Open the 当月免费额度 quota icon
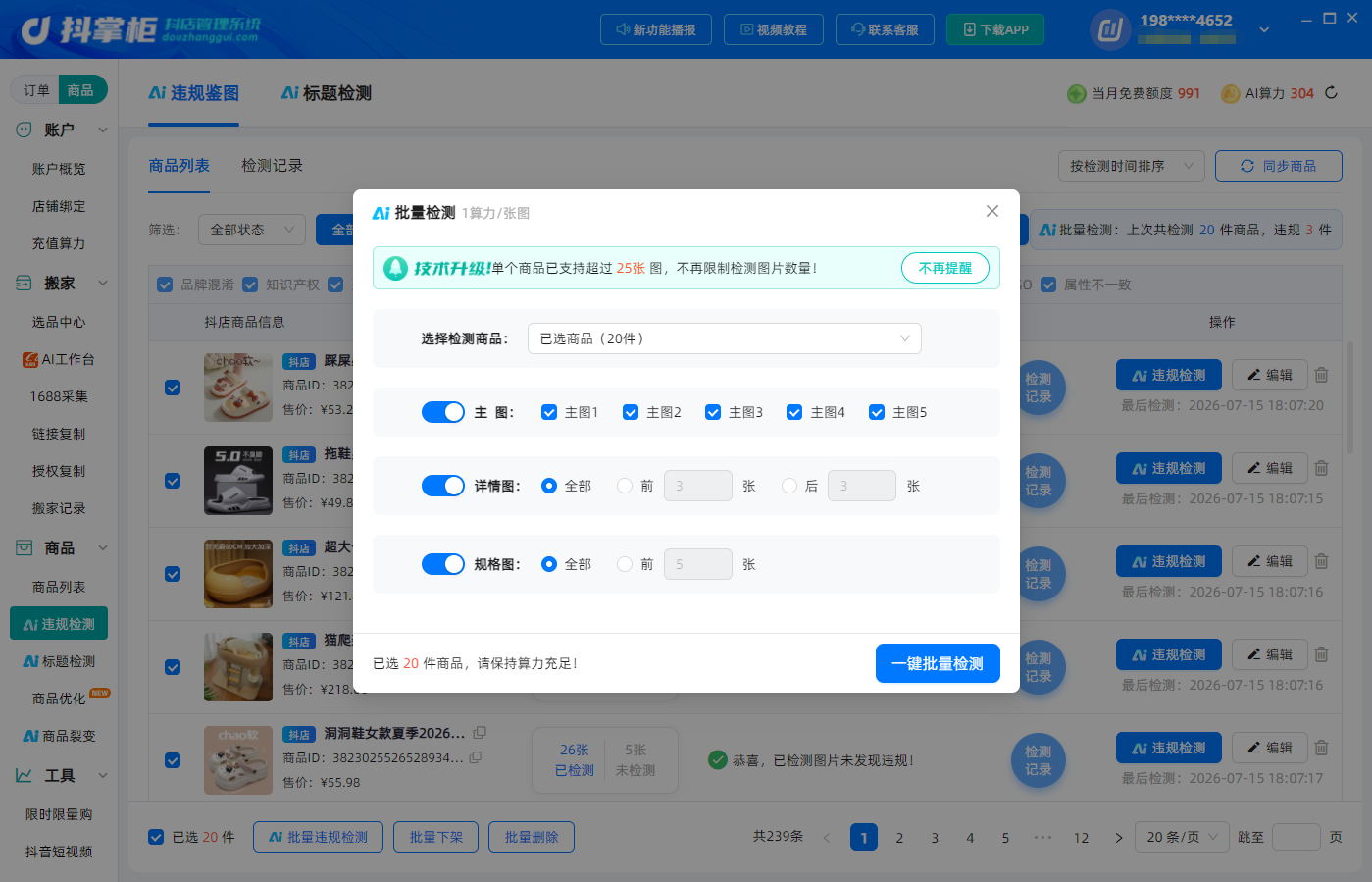 coord(1077,93)
